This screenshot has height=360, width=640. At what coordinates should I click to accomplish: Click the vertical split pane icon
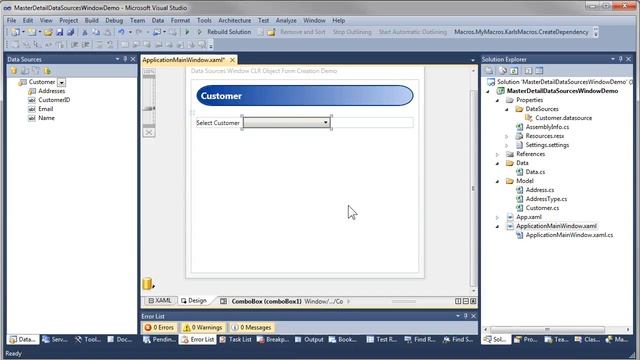coord(458,301)
